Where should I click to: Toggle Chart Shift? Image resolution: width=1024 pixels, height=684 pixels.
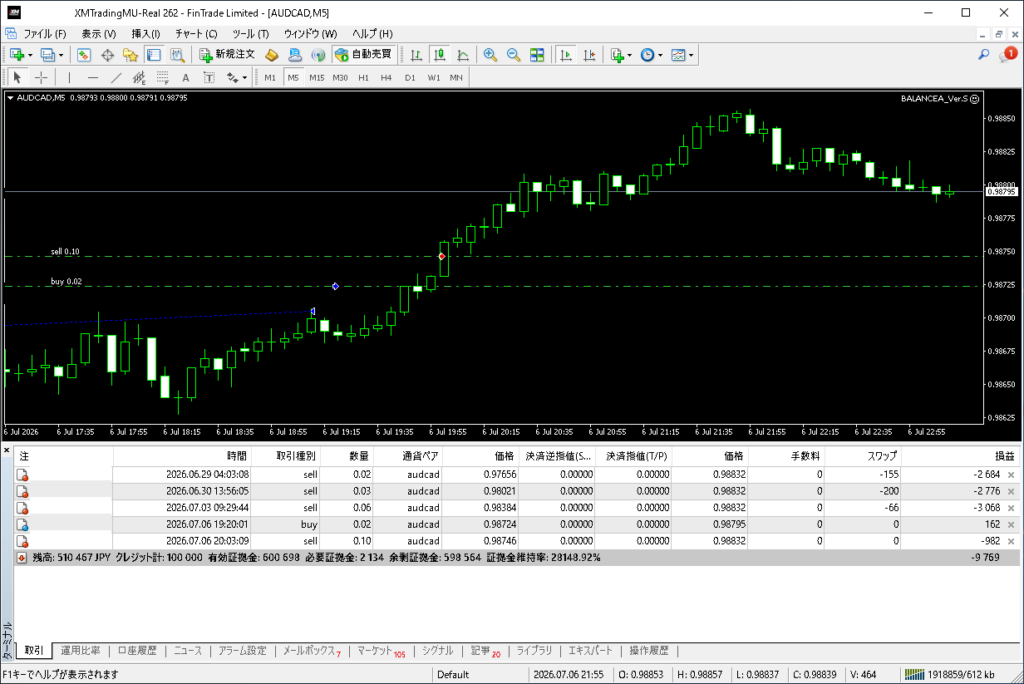coord(589,55)
